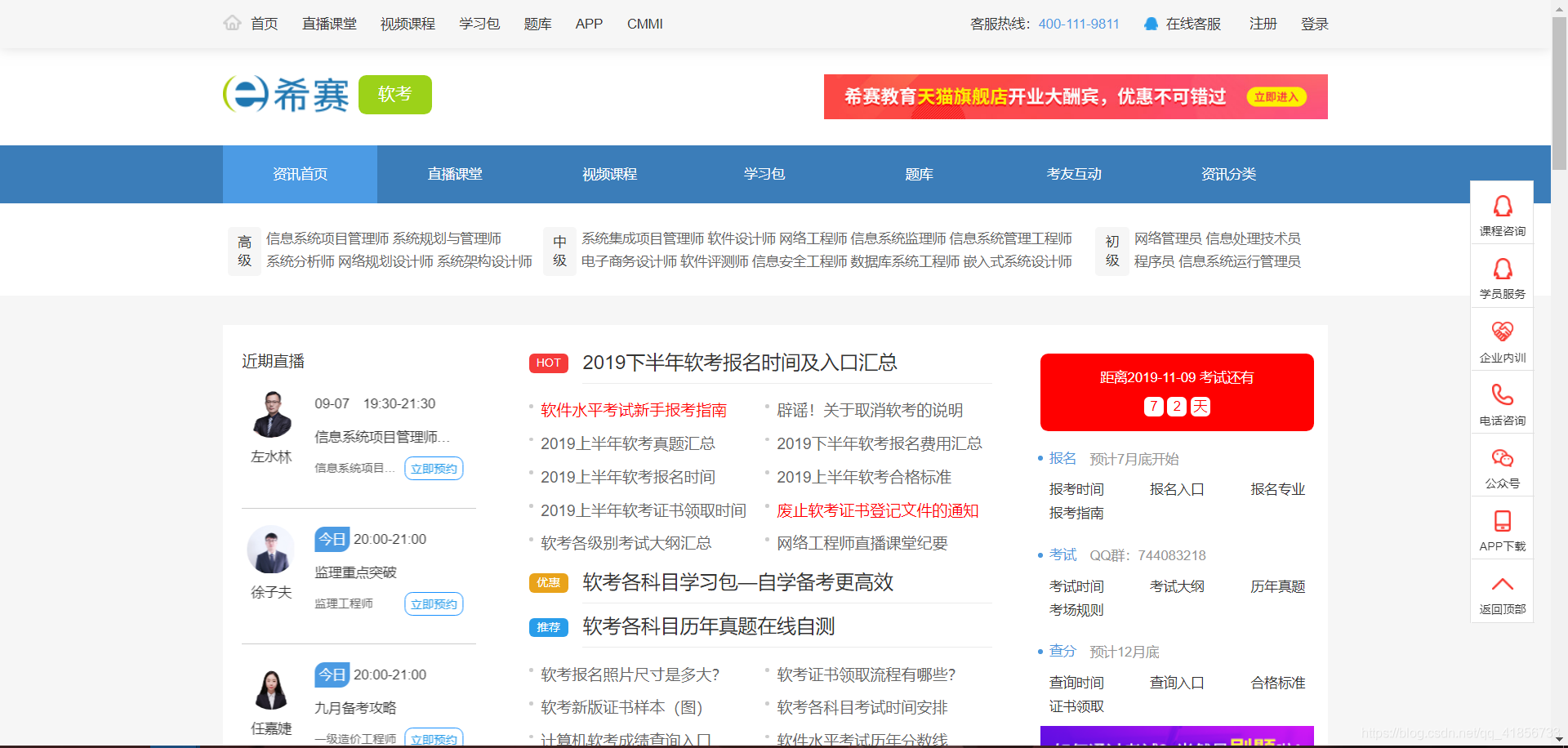Screen dimensions: 1568x748
Task: Open 软考证书领取流程有哪些? link
Action: pos(866,675)
